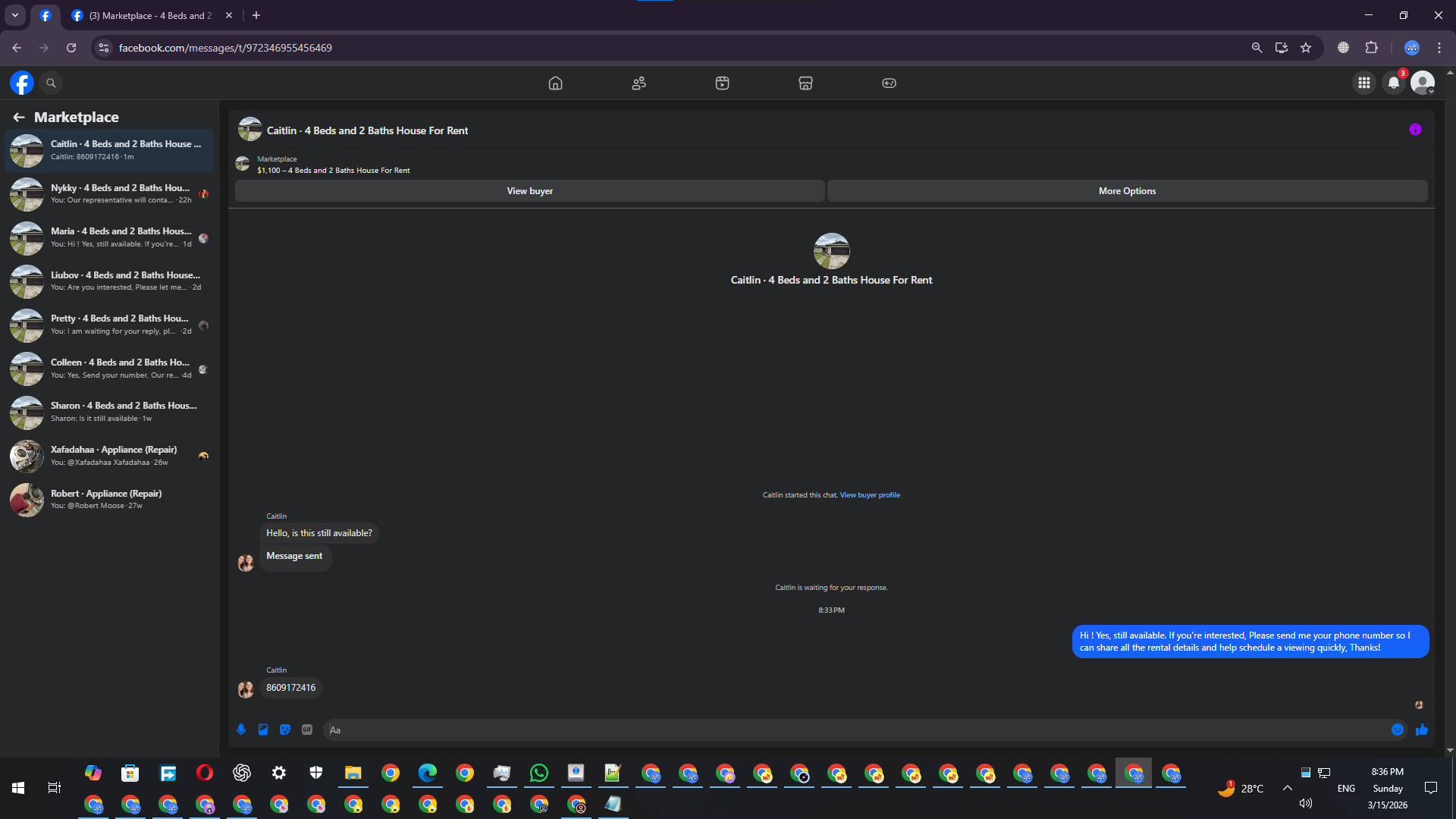Choose a sticker icon in composer

tap(285, 730)
